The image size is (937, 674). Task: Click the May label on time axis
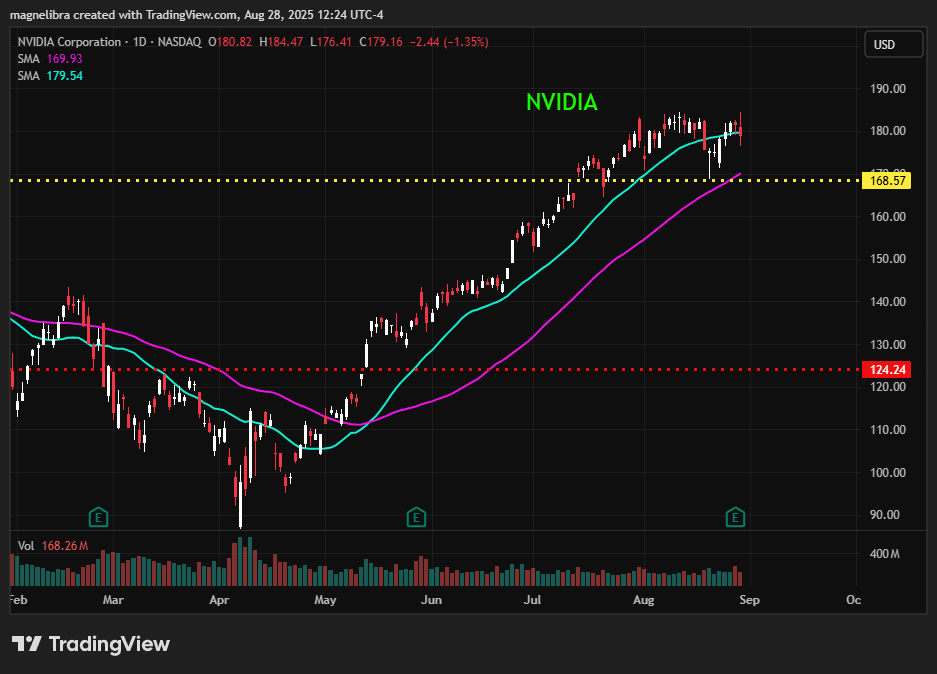pos(325,599)
